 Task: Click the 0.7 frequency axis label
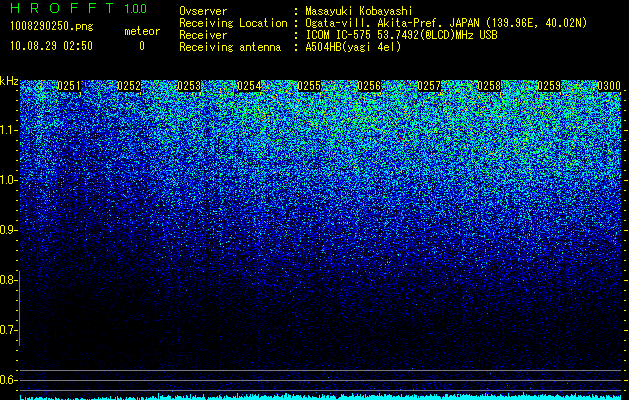pyautogui.click(x=7, y=330)
